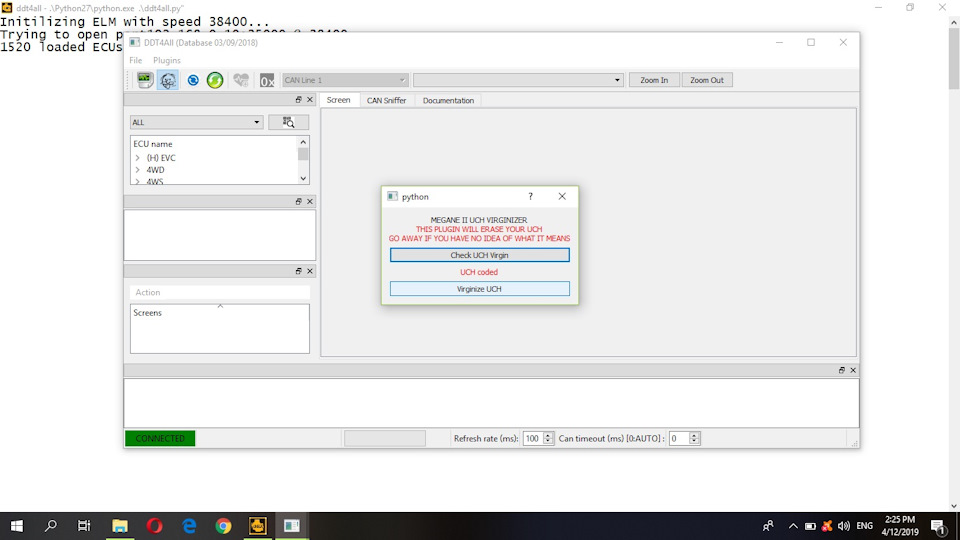960x540 pixels.
Task: Click the Refresh rate input field
Action: (x=533, y=438)
